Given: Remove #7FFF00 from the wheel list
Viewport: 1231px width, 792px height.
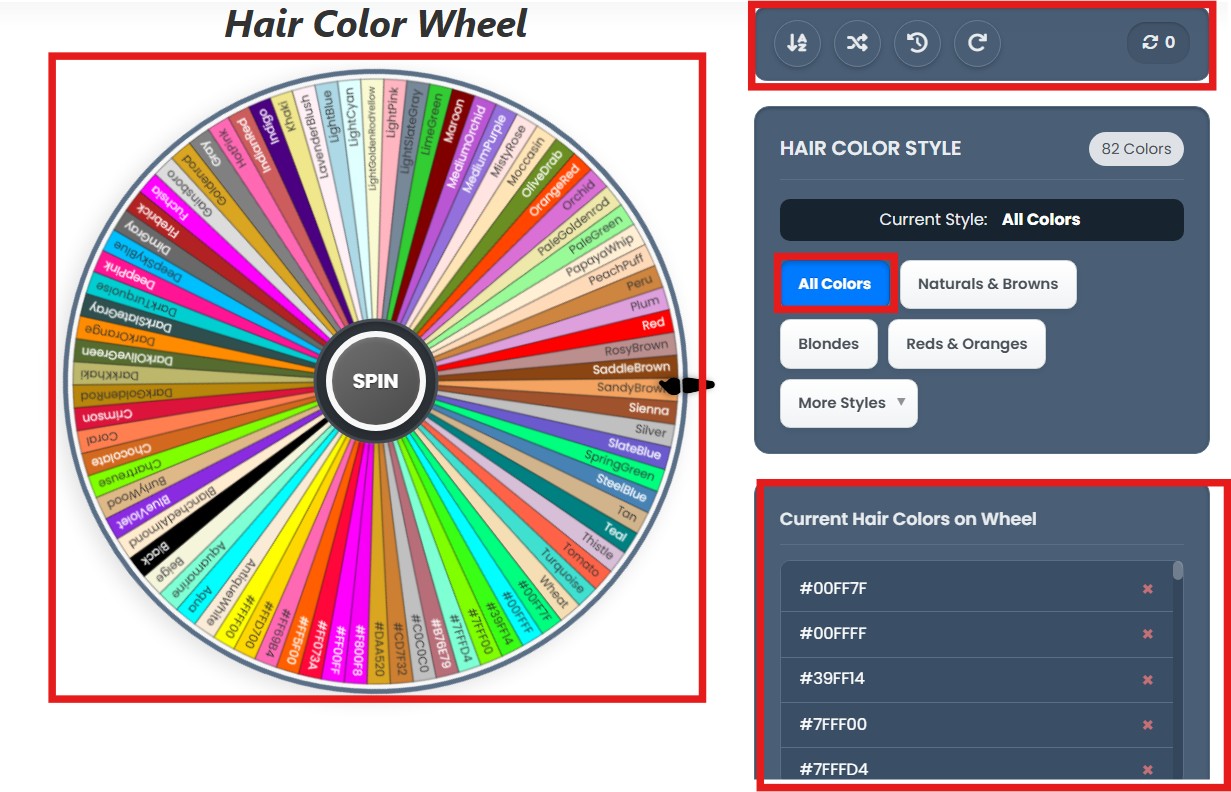Looking at the screenshot, I should pyautogui.click(x=1148, y=725).
